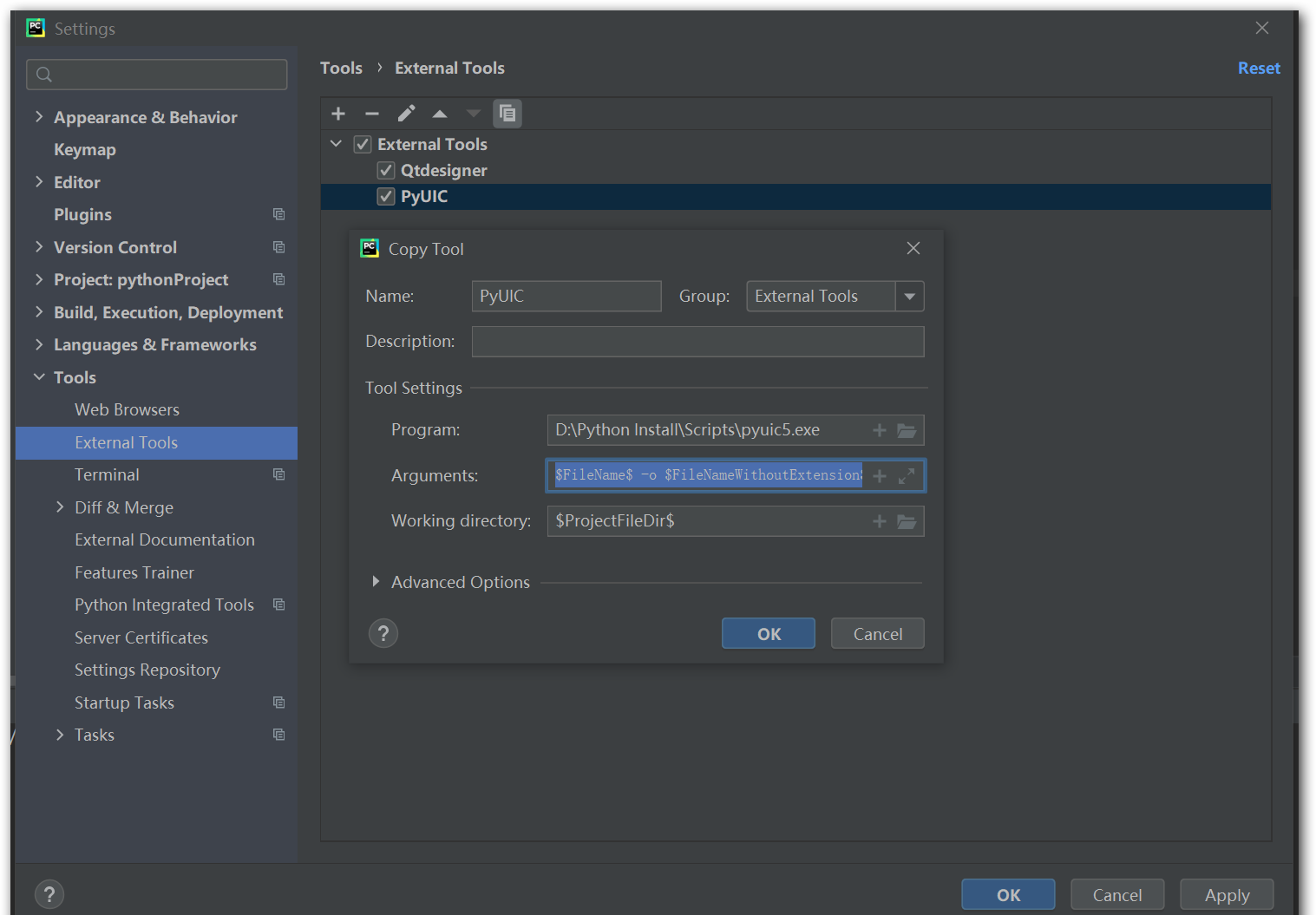Click project-level icon next to Startup Tasks
The image size is (1316, 915).
click(x=278, y=703)
